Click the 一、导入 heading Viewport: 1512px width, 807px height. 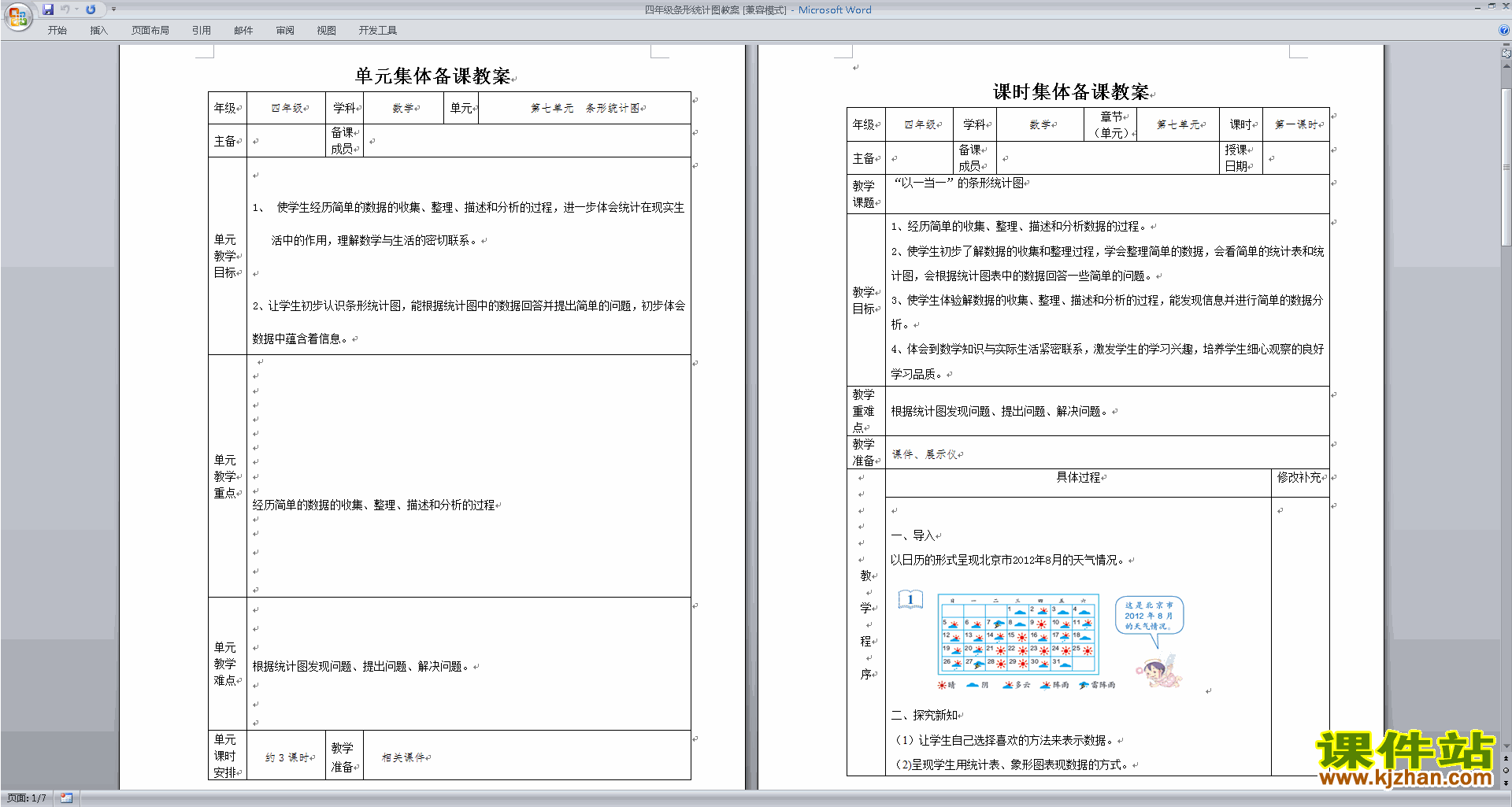coord(913,536)
